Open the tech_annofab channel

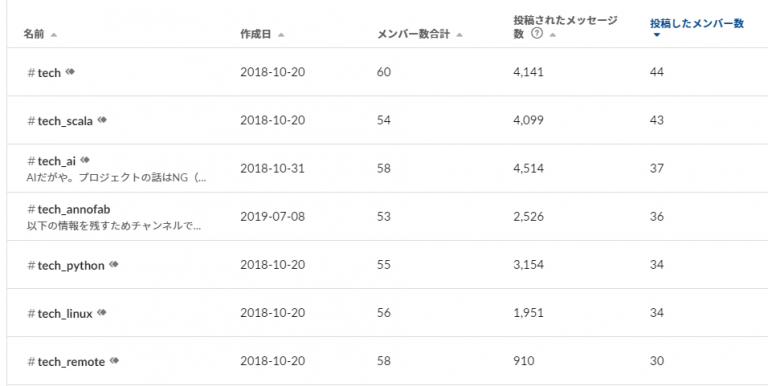(74, 210)
